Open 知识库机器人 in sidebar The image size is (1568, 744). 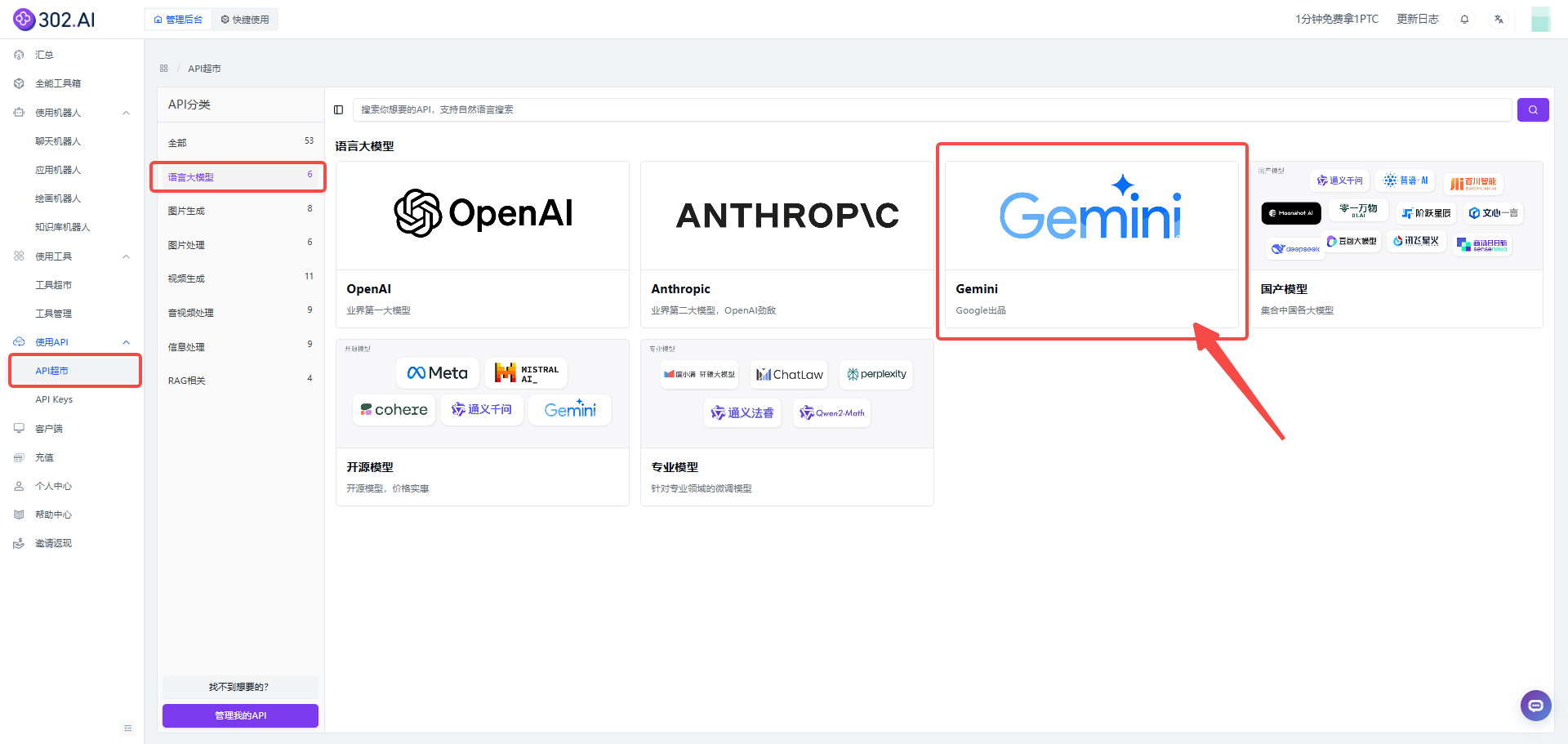click(63, 227)
